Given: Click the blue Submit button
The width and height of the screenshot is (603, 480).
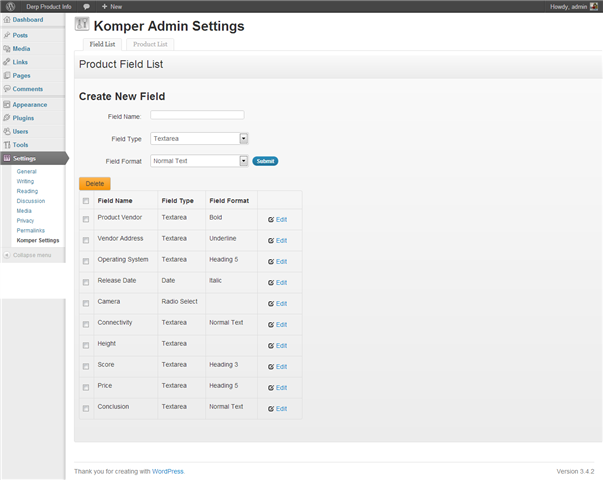Looking at the screenshot, I should tap(265, 161).
